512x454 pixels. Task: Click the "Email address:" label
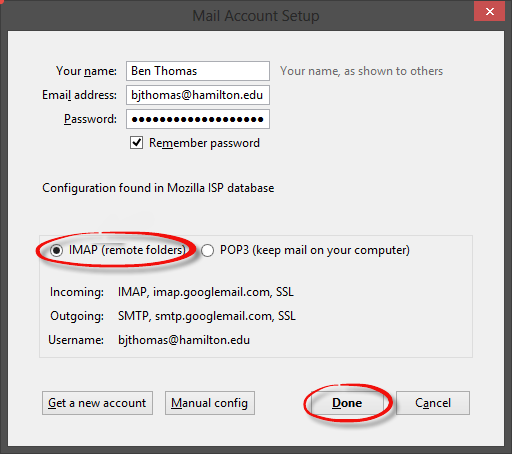[x=79, y=95]
